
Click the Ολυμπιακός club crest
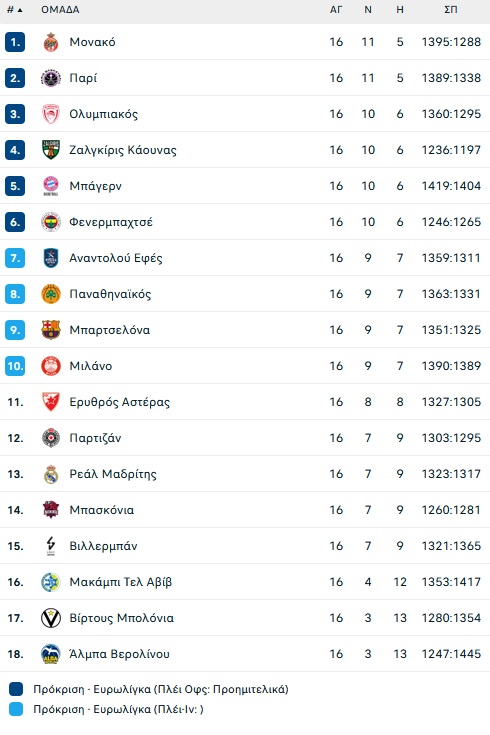pyautogui.click(x=51, y=114)
